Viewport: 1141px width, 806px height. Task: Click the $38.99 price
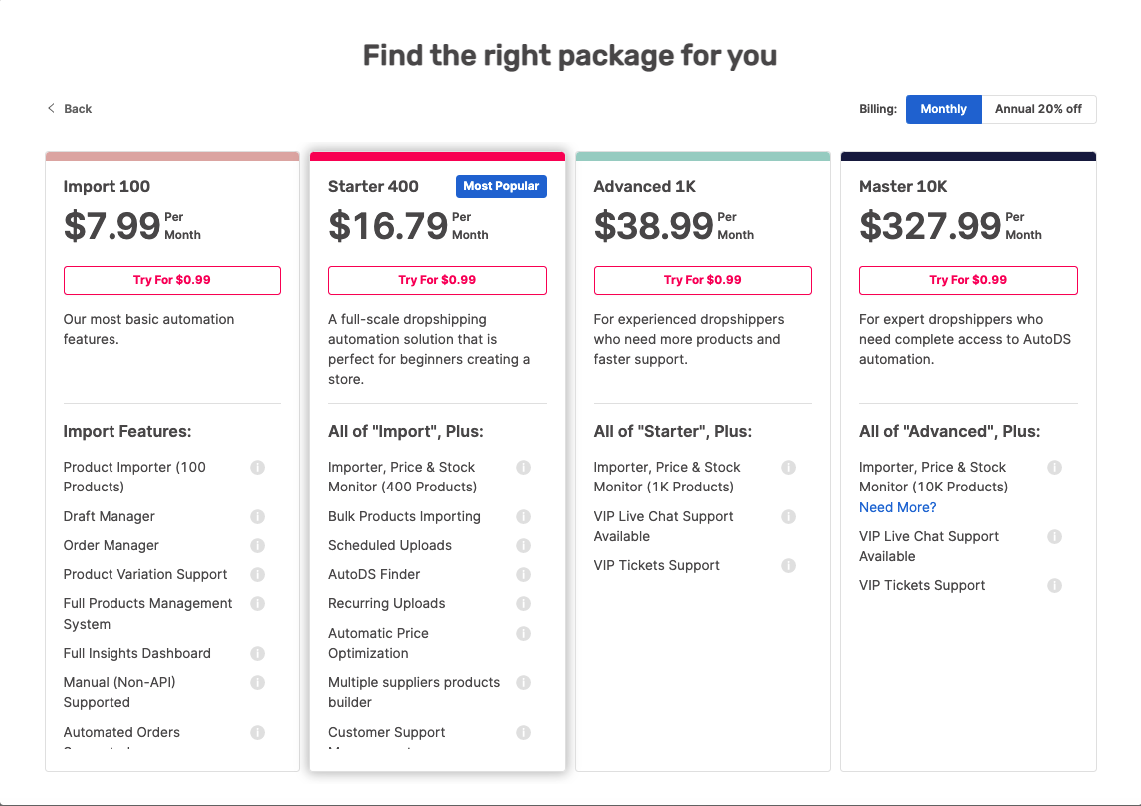pyautogui.click(x=653, y=226)
